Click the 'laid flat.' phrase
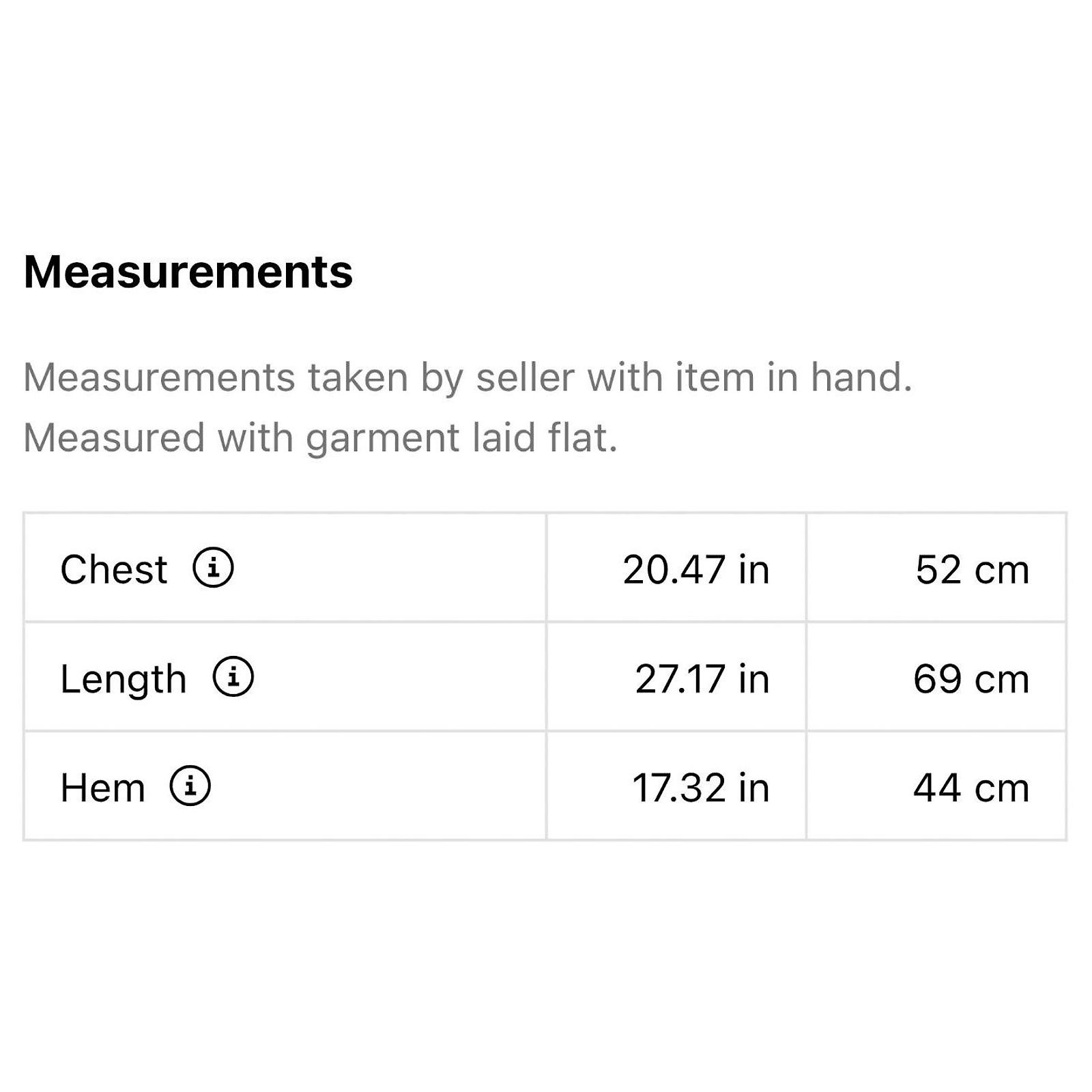Viewport: 1092px width, 1092px height. coord(545,437)
